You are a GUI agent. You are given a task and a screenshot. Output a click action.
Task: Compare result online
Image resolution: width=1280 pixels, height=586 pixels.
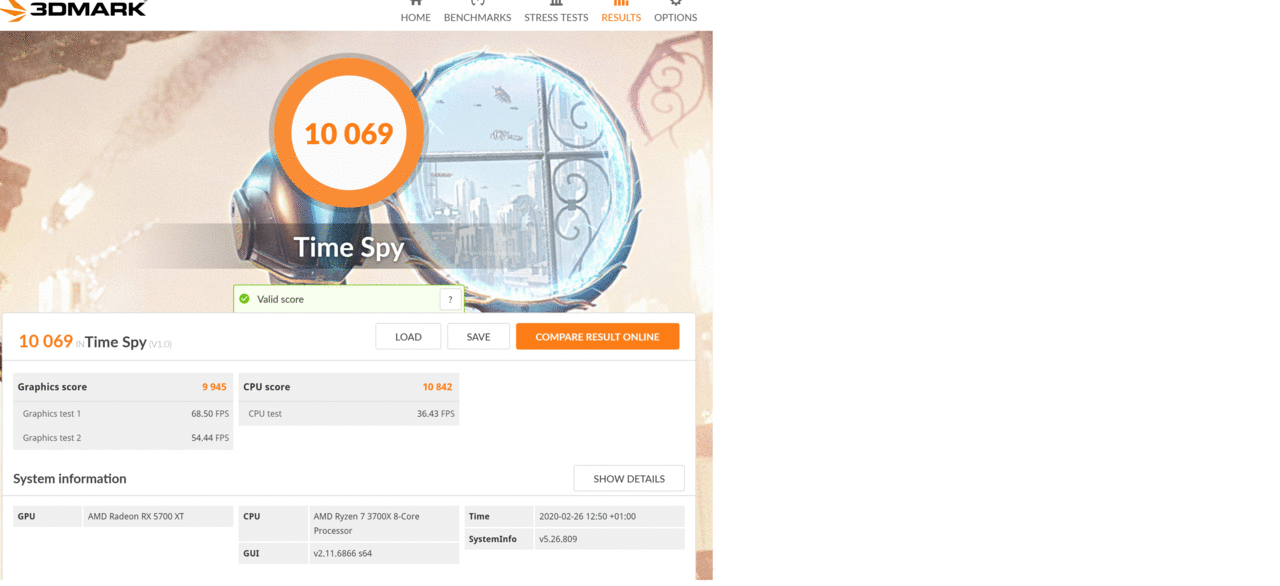click(597, 337)
